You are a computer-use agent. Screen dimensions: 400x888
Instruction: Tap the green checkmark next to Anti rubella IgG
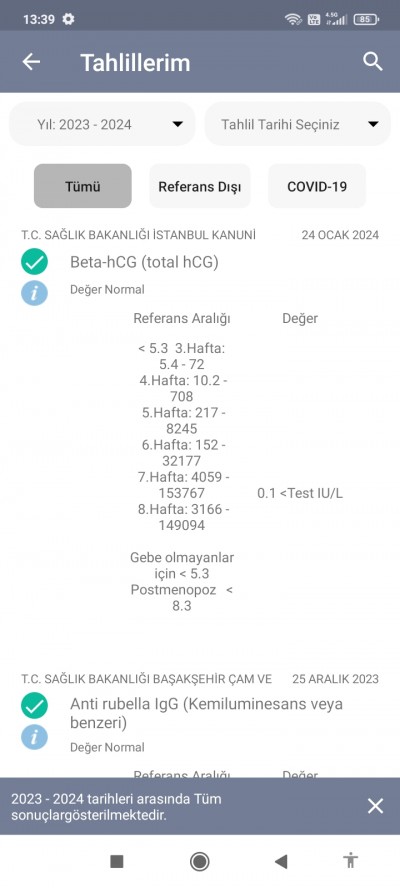35,706
